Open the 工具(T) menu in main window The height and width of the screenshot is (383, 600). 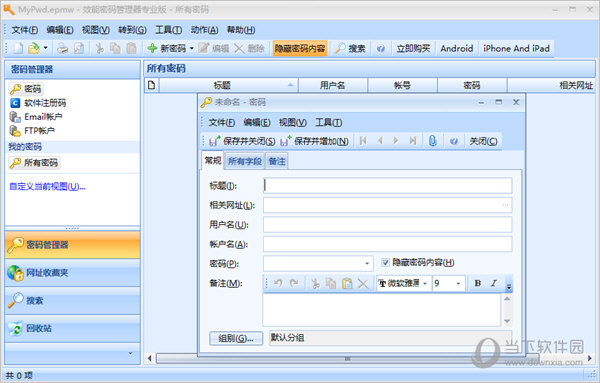(x=168, y=30)
